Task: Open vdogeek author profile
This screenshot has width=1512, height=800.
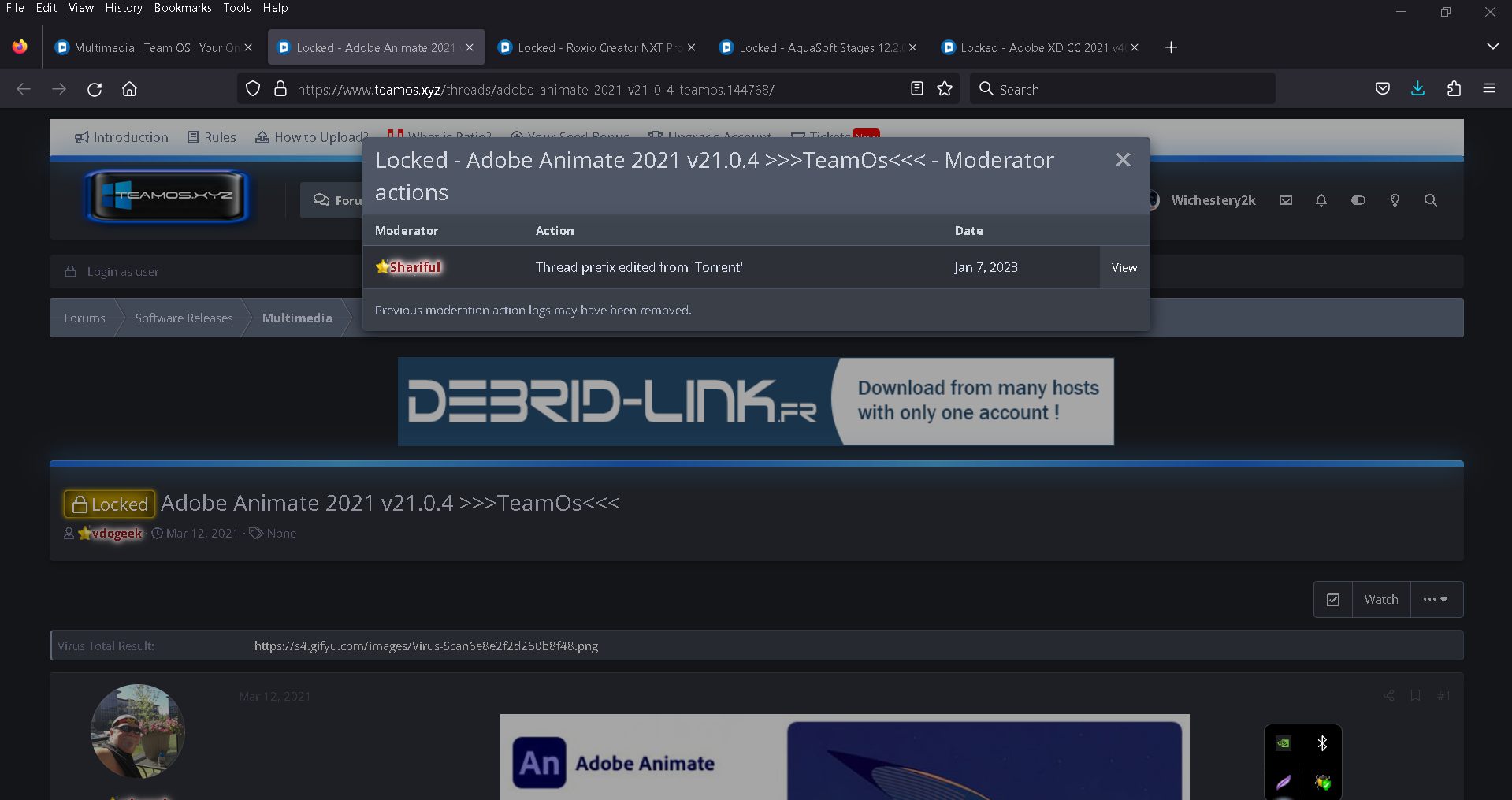Action: pos(116,534)
